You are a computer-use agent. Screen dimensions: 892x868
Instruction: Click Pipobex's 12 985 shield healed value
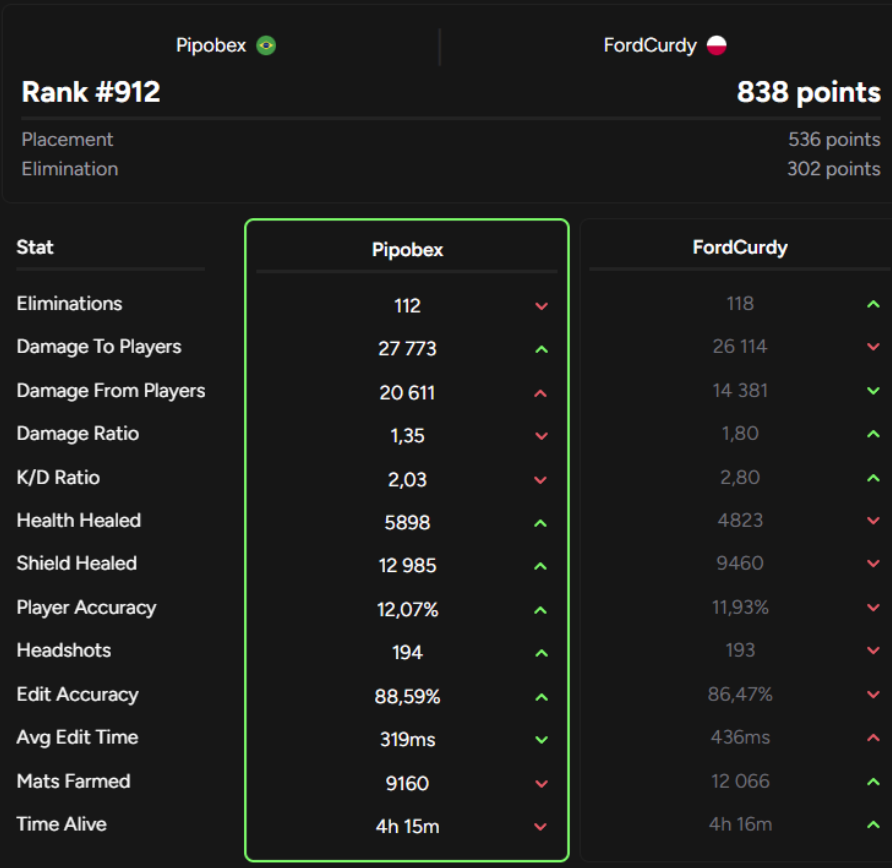(x=407, y=566)
